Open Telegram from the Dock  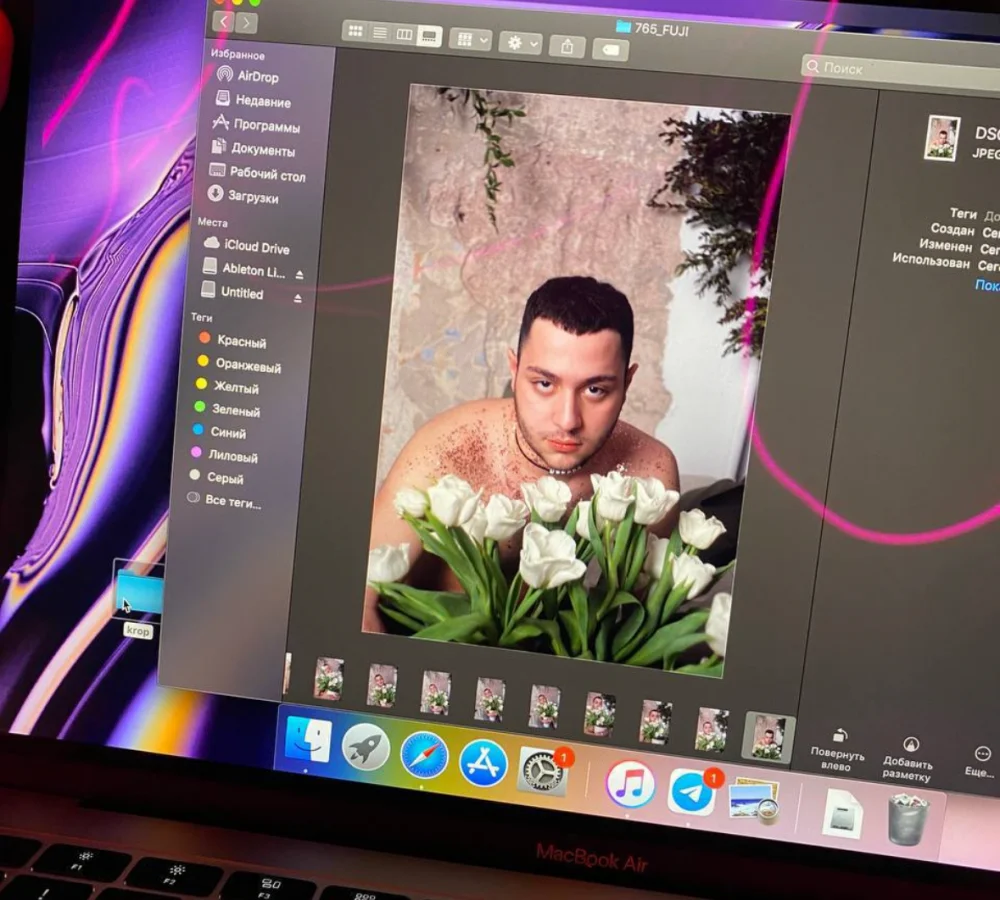click(691, 792)
